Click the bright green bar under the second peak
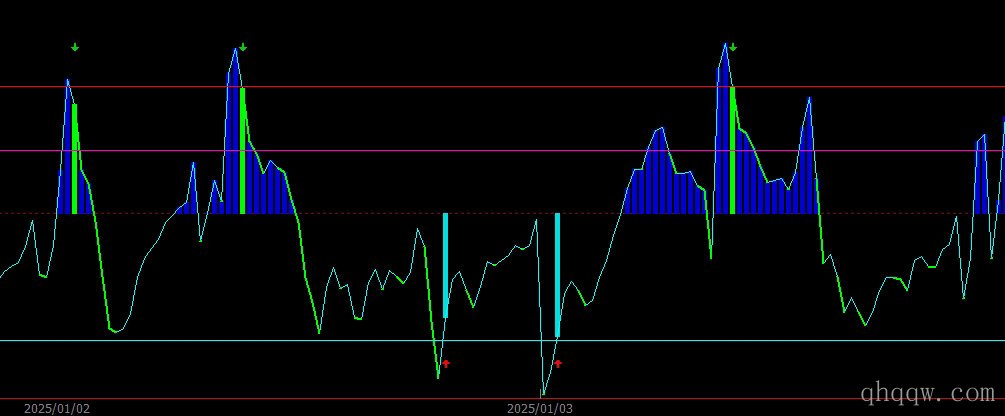Viewport: 1005px width, 416px height. point(242,151)
